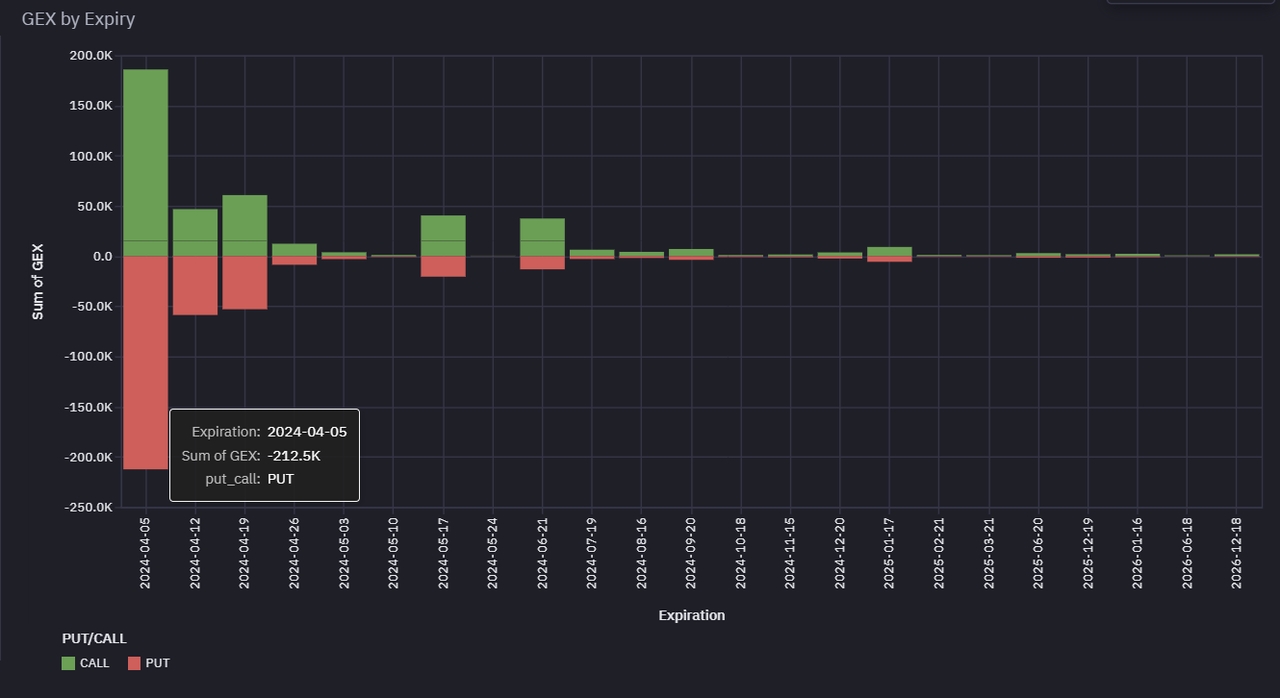Toggle the CALL series via legend label

[95, 663]
